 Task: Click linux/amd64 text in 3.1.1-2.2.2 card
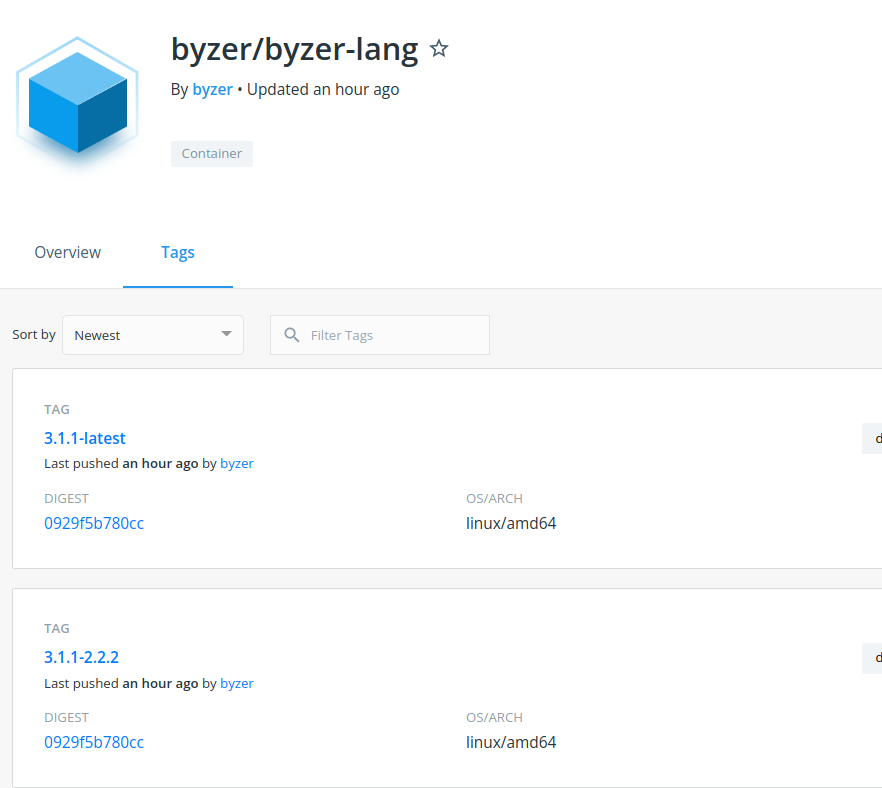(x=511, y=742)
